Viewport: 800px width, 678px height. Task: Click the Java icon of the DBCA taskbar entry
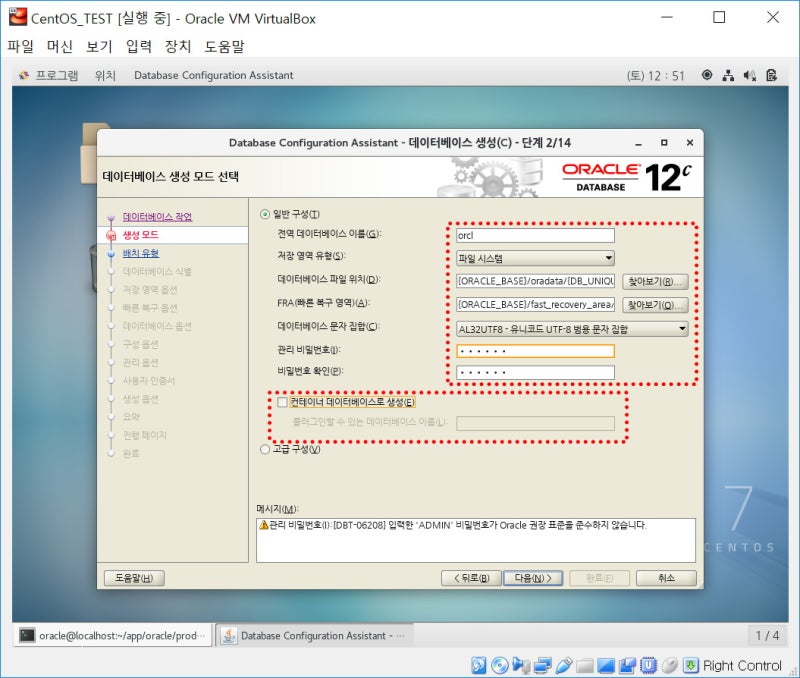229,635
